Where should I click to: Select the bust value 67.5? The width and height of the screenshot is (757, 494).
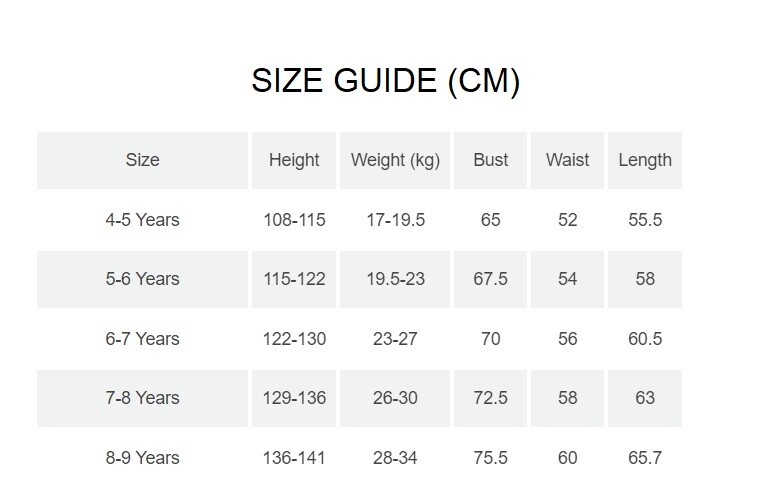click(x=490, y=279)
